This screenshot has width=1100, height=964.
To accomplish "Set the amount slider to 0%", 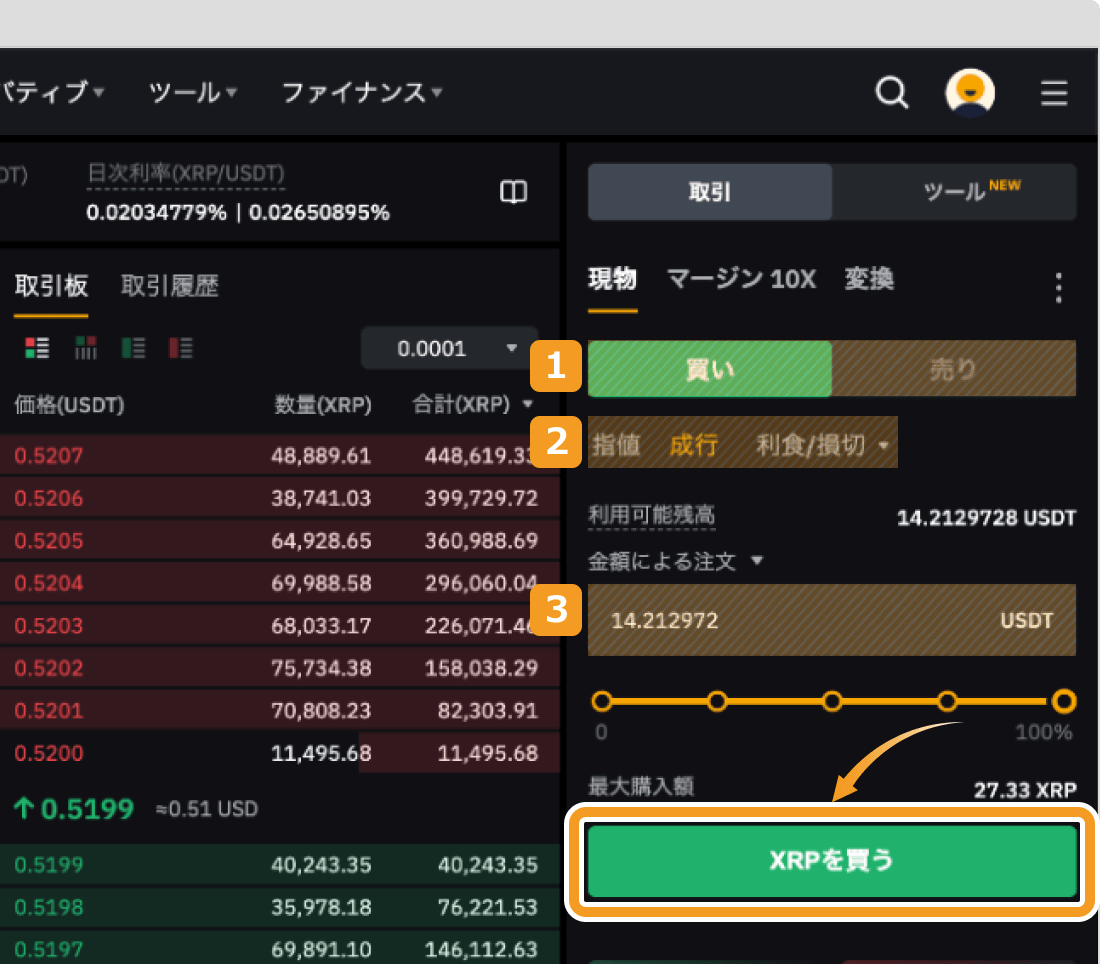I will click(602, 701).
